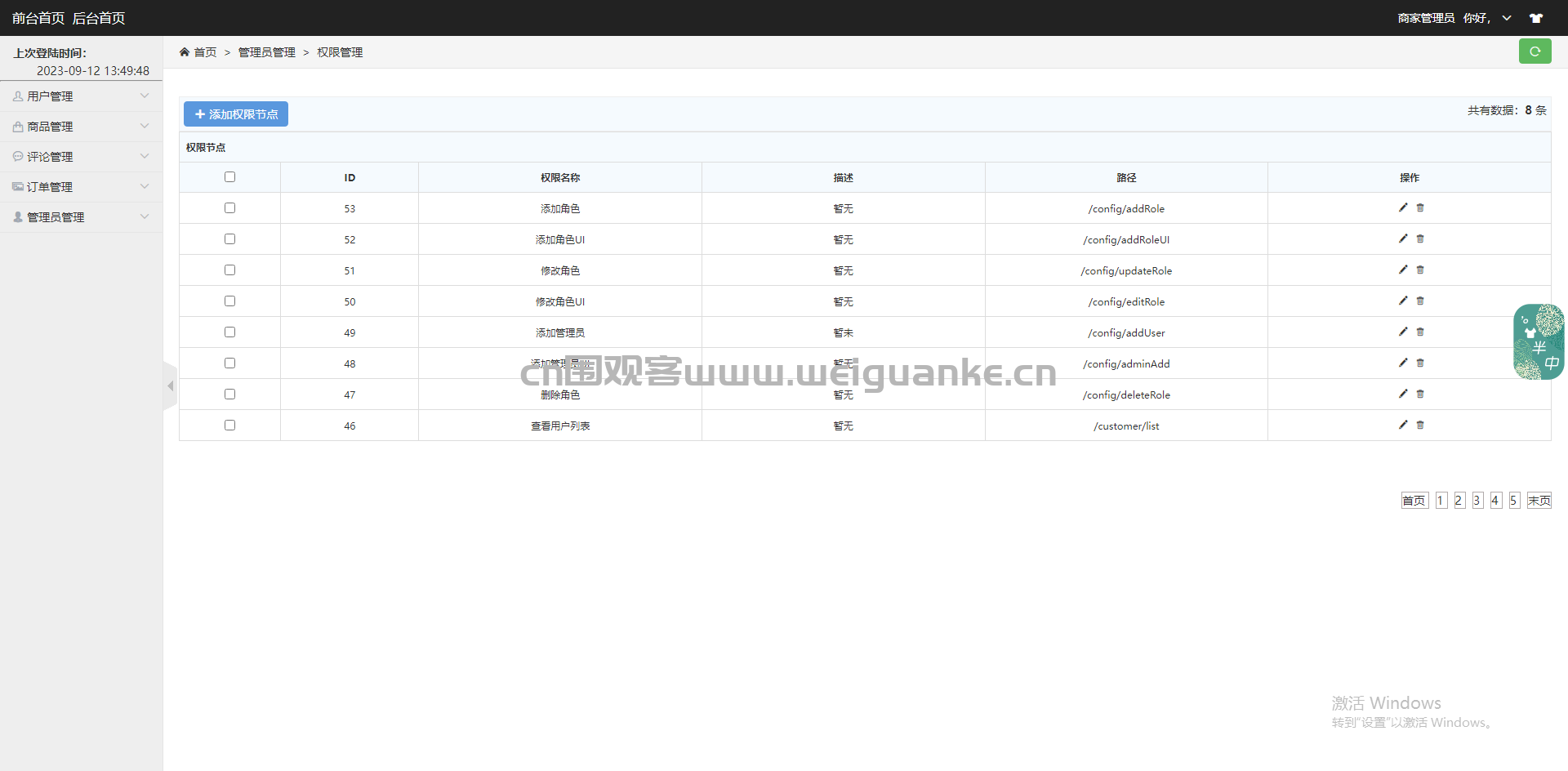This screenshot has height=771, width=1568.
Task: Open the 商家管理员 account dropdown arrow
Action: click(1507, 18)
